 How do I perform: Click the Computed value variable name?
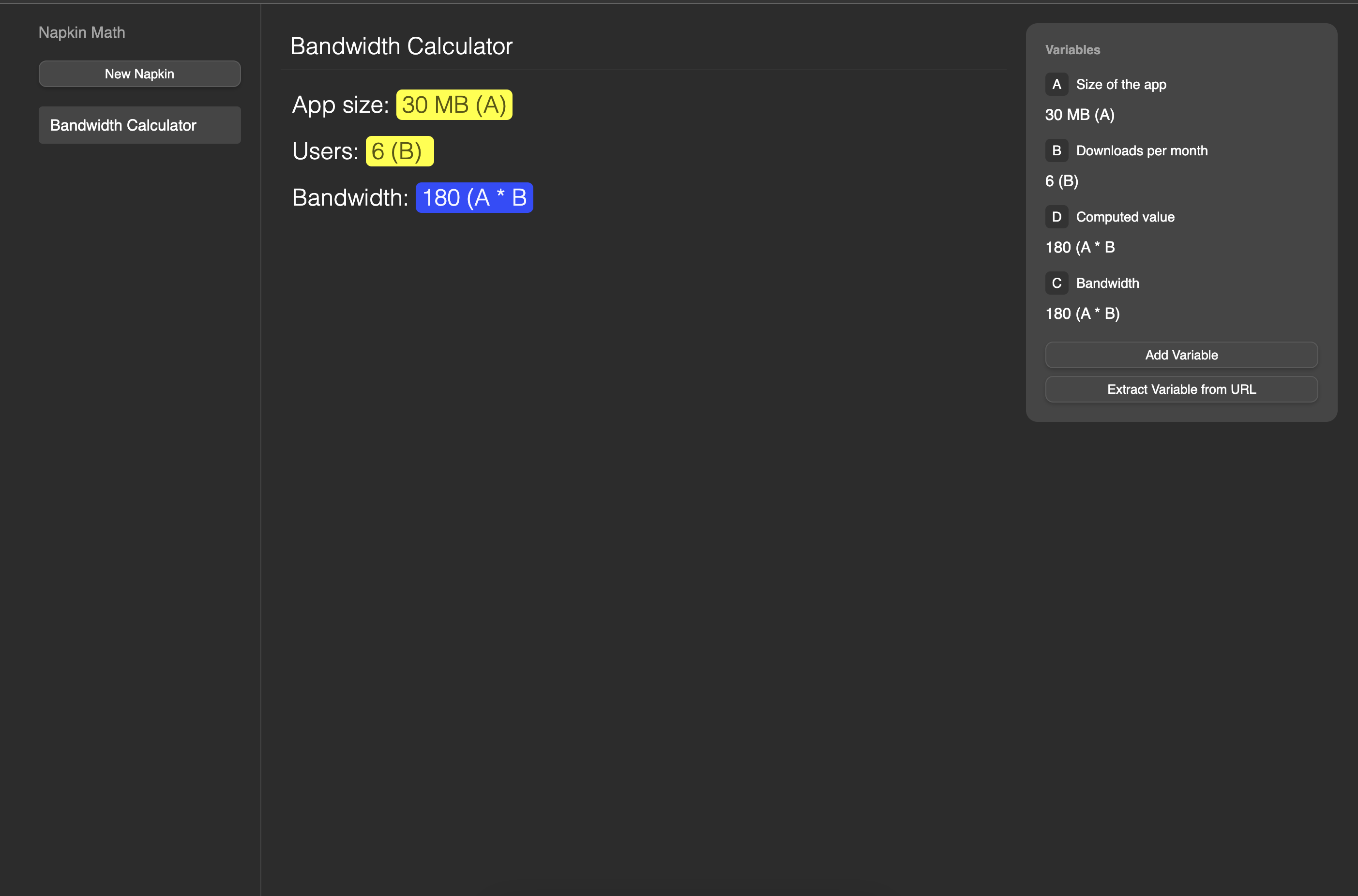(x=1125, y=217)
